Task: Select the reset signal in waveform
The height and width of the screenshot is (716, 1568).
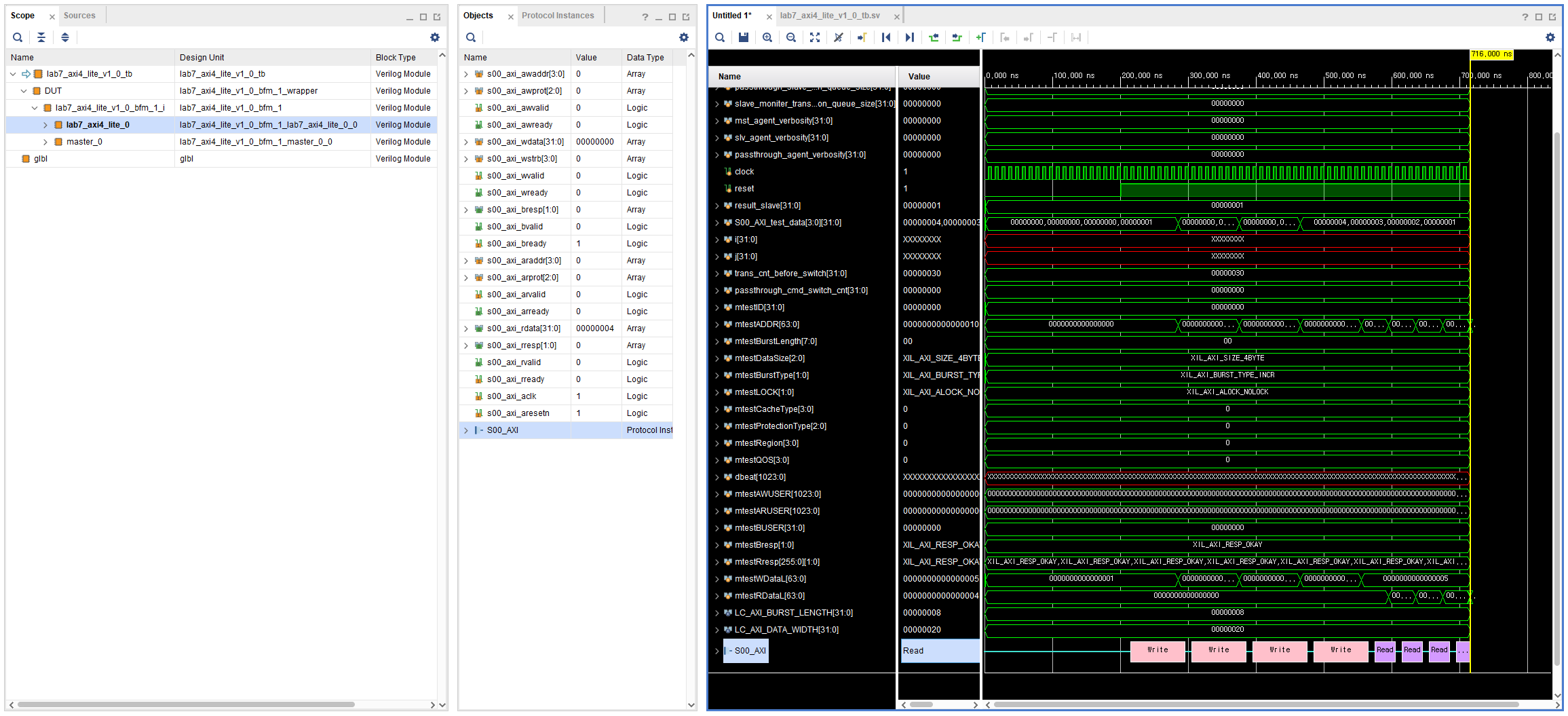Action: click(744, 189)
